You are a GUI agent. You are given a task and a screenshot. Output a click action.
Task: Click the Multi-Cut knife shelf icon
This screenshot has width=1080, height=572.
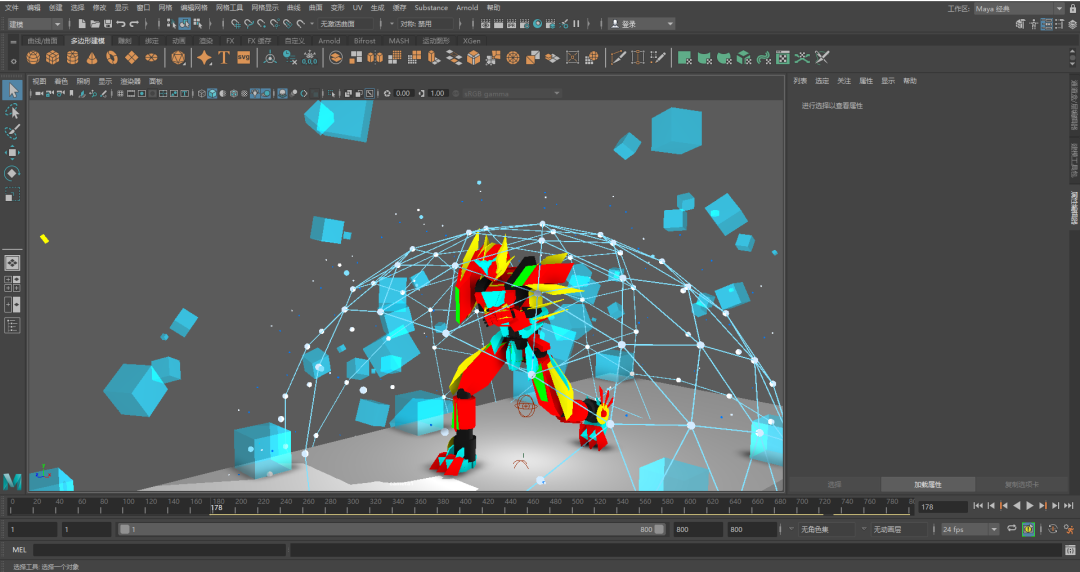click(618, 58)
